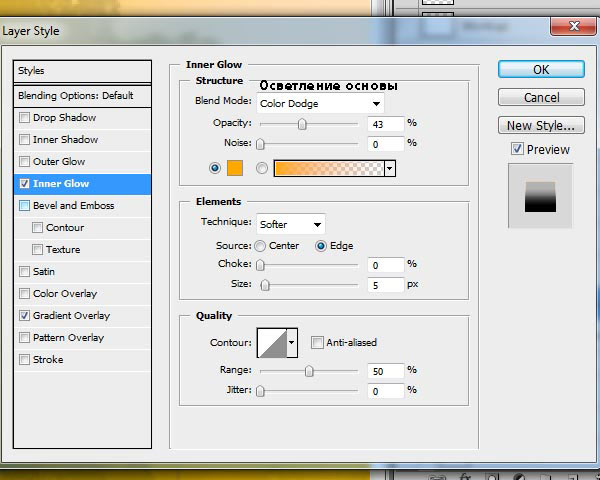Tick the Anti-aliased checkbox

click(x=317, y=342)
